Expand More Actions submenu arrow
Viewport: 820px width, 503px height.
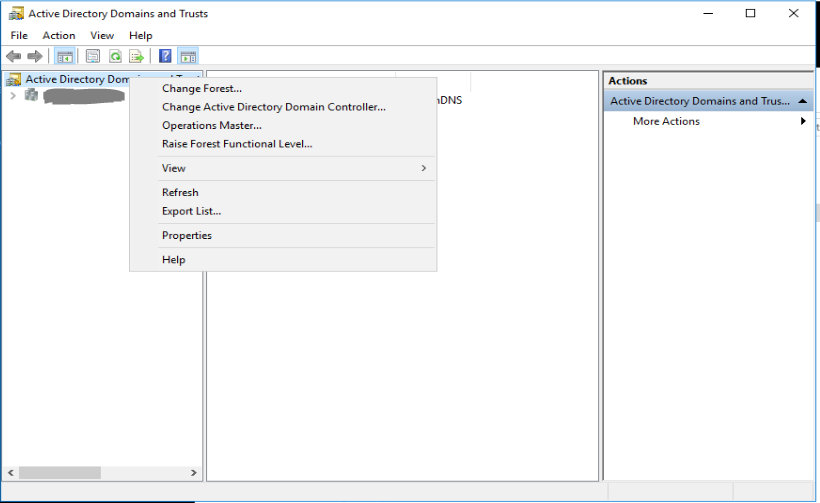coord(803,121)
